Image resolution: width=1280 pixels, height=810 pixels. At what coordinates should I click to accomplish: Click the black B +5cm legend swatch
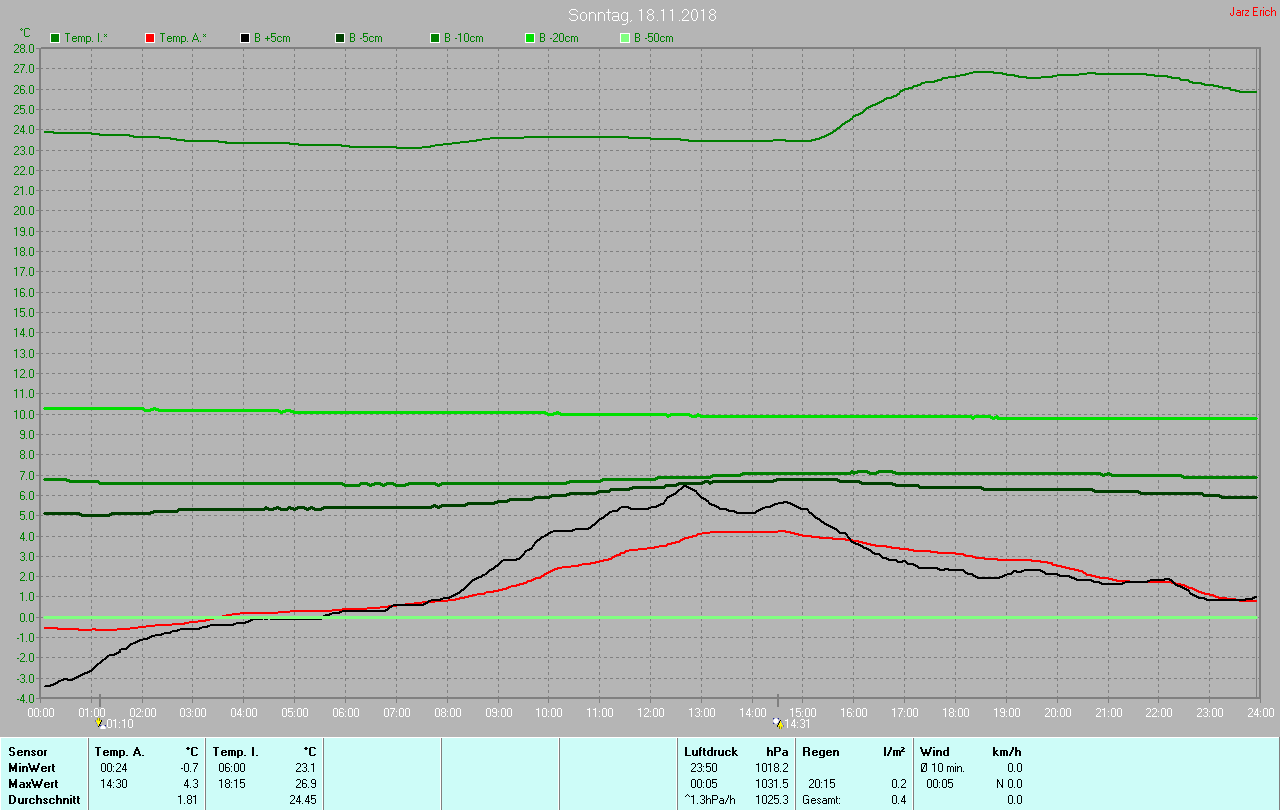[245, 38]
